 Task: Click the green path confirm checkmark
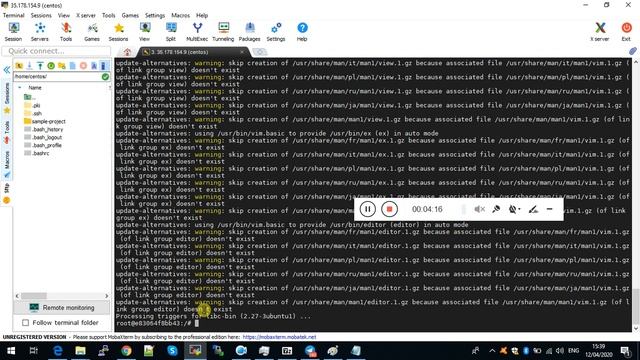click(x=105, y=76)
